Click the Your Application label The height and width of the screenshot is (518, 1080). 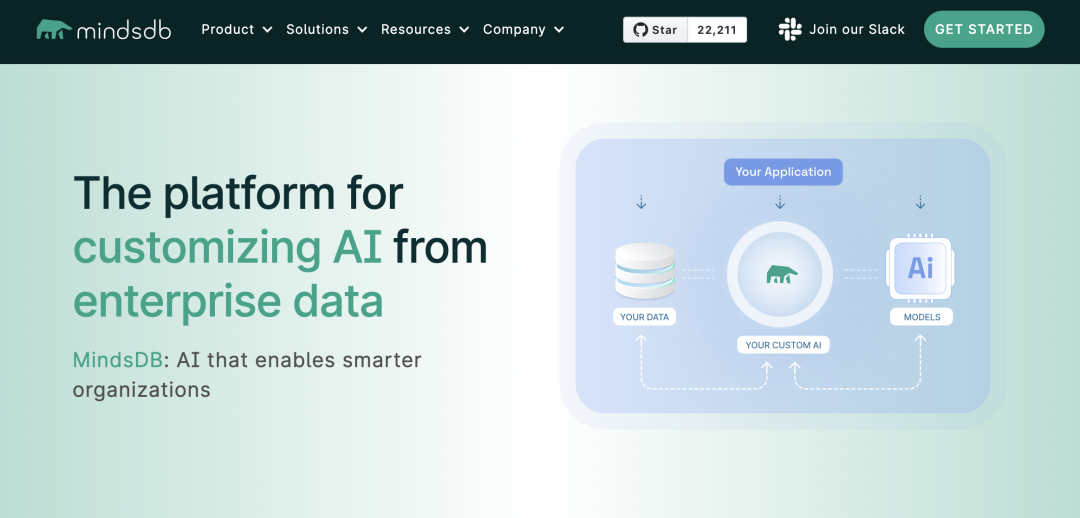783,172
